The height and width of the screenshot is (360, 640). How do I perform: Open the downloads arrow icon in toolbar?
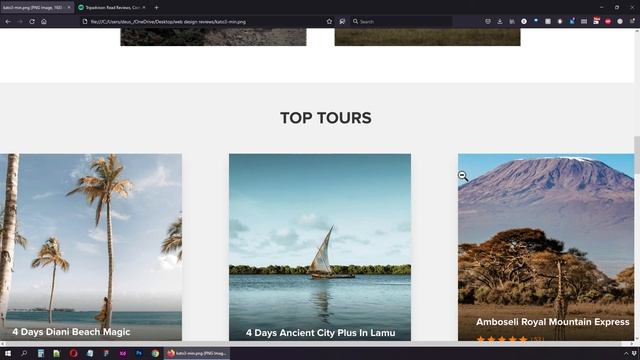[x=500, y=22]
